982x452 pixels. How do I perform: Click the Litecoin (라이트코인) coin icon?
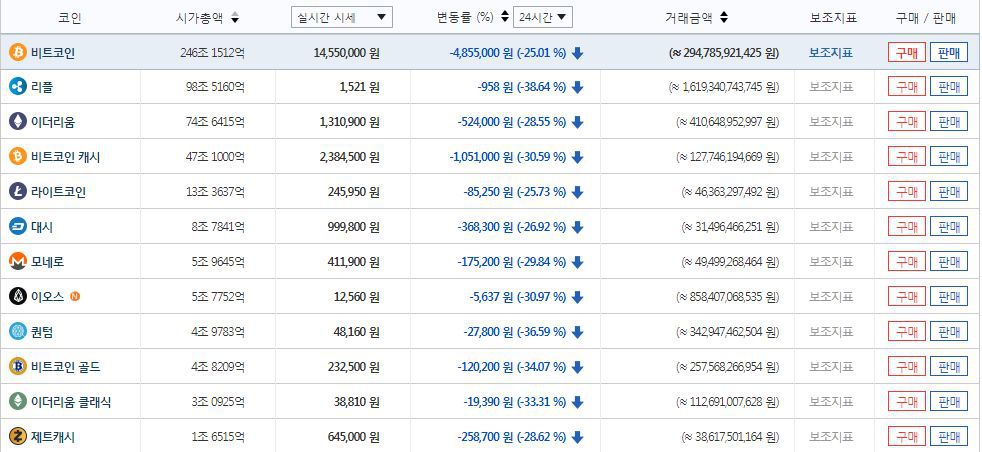(x=18, y=192)
